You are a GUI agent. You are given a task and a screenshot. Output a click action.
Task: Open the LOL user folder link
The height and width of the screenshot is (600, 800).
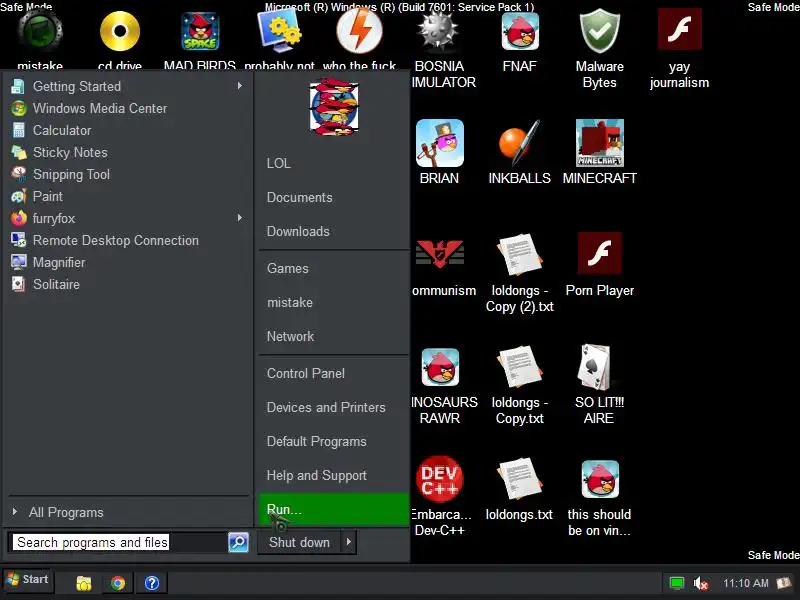coord(279,163)
